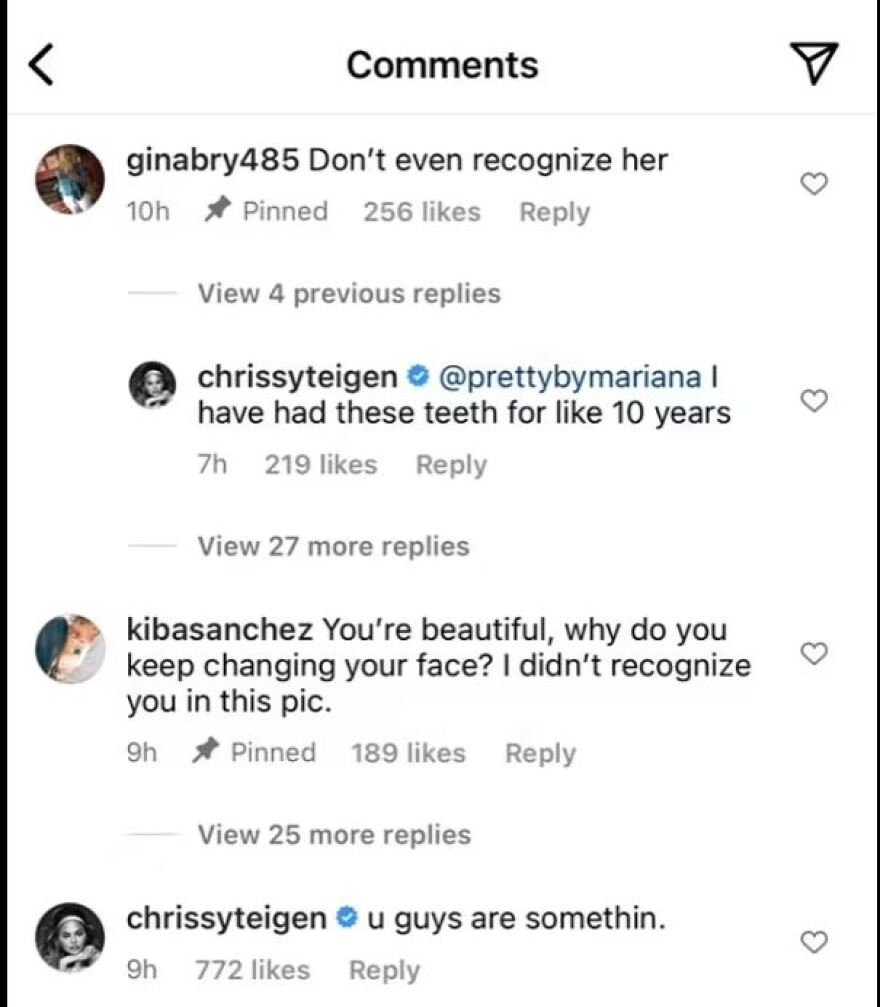Expand View 27 more replies
The width and height of the screenshot is (880, 1007).
click(x=333, y=546)
